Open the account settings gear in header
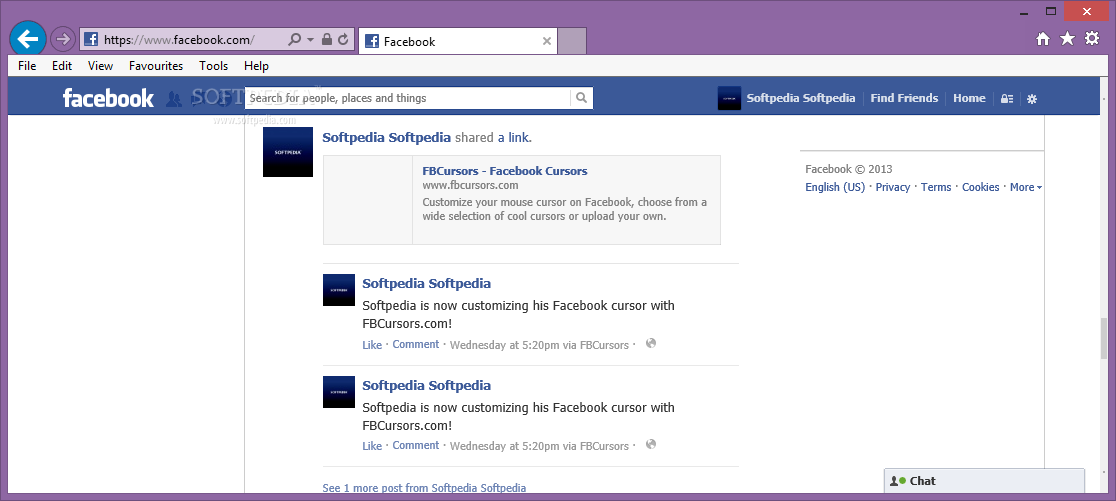Screen dimensions: 1116x501 coord(1032,99)
